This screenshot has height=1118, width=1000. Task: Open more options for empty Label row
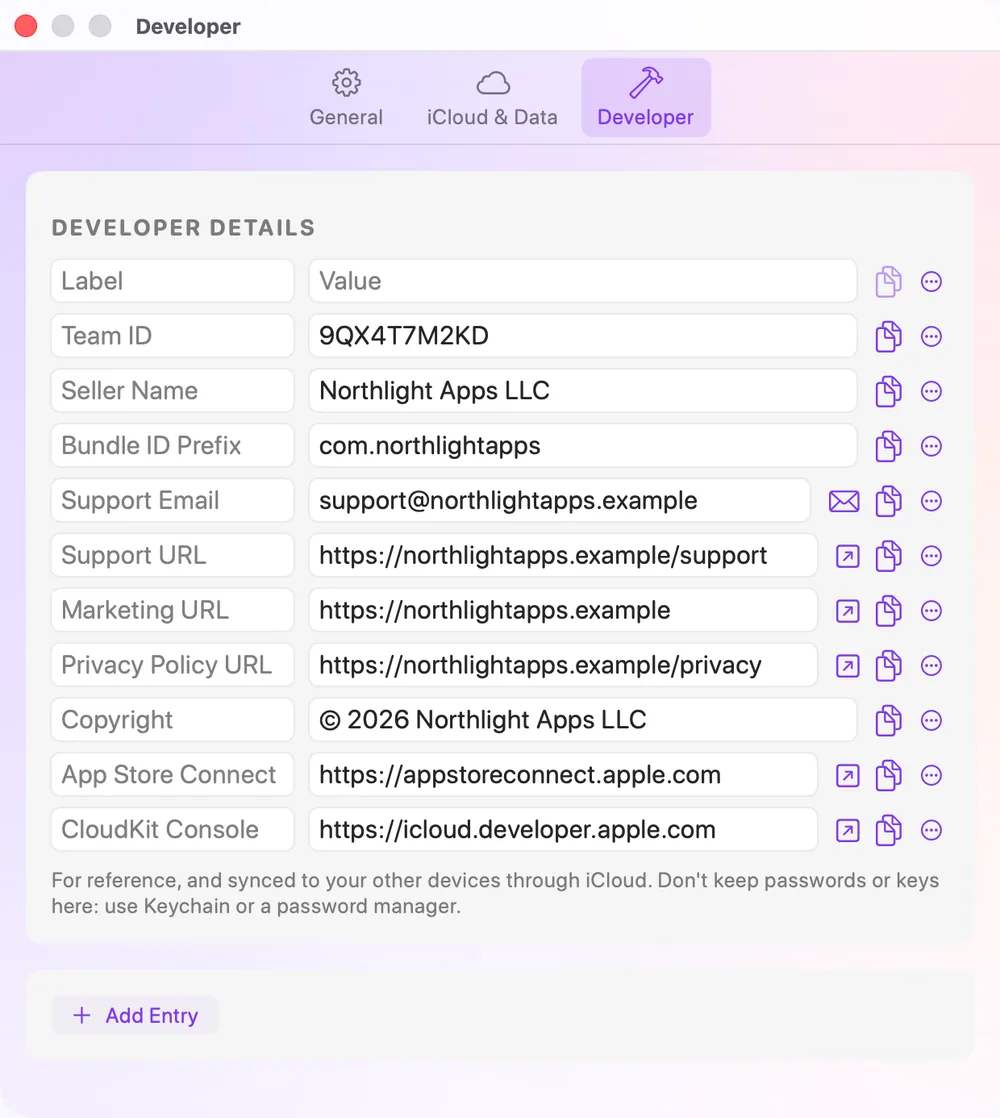click(931, 281)
